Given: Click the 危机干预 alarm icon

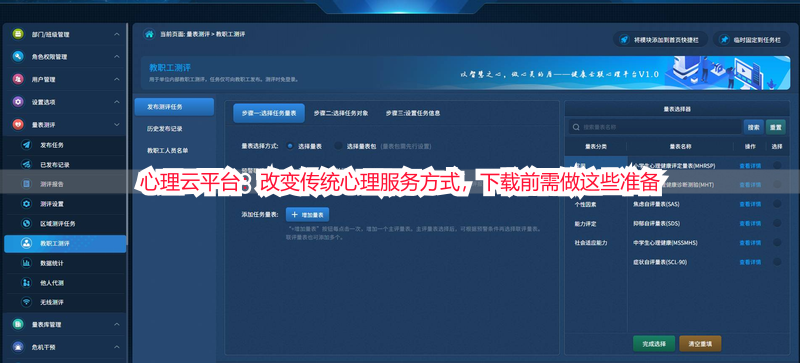Looking at the screenshot, I should (x=18, y=347).
